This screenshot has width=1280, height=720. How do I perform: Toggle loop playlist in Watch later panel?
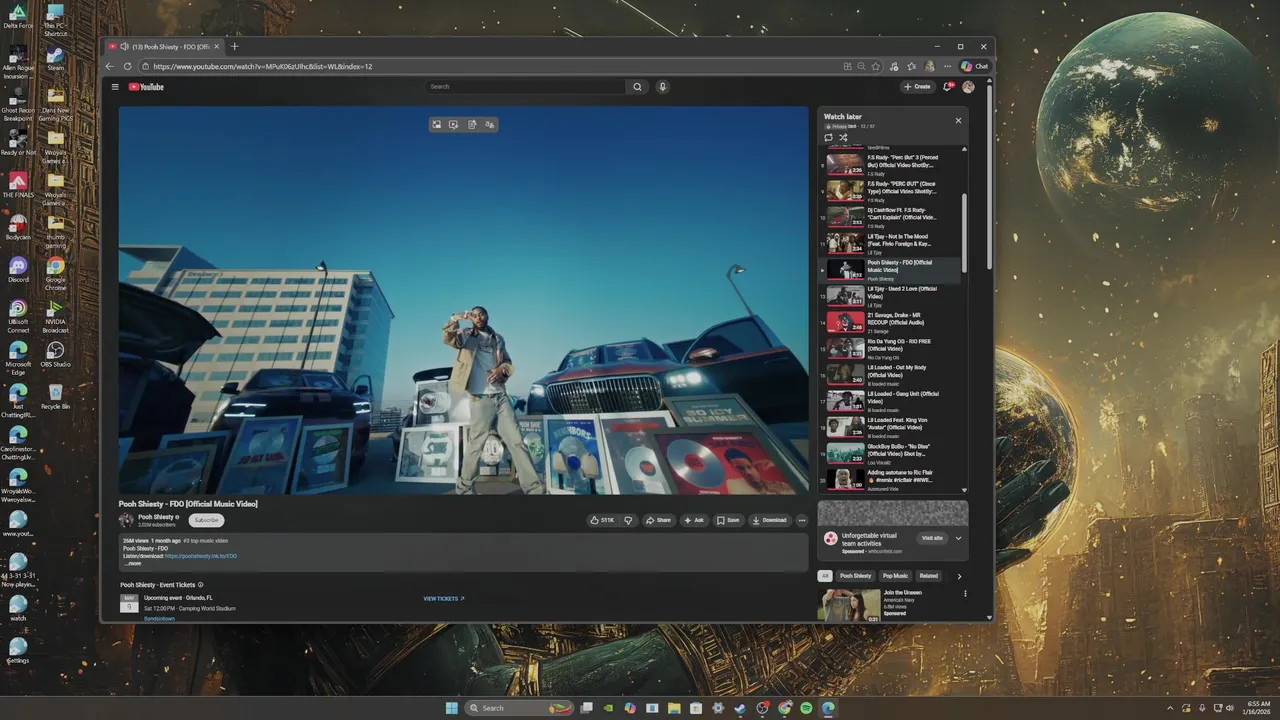click(829, 137)
